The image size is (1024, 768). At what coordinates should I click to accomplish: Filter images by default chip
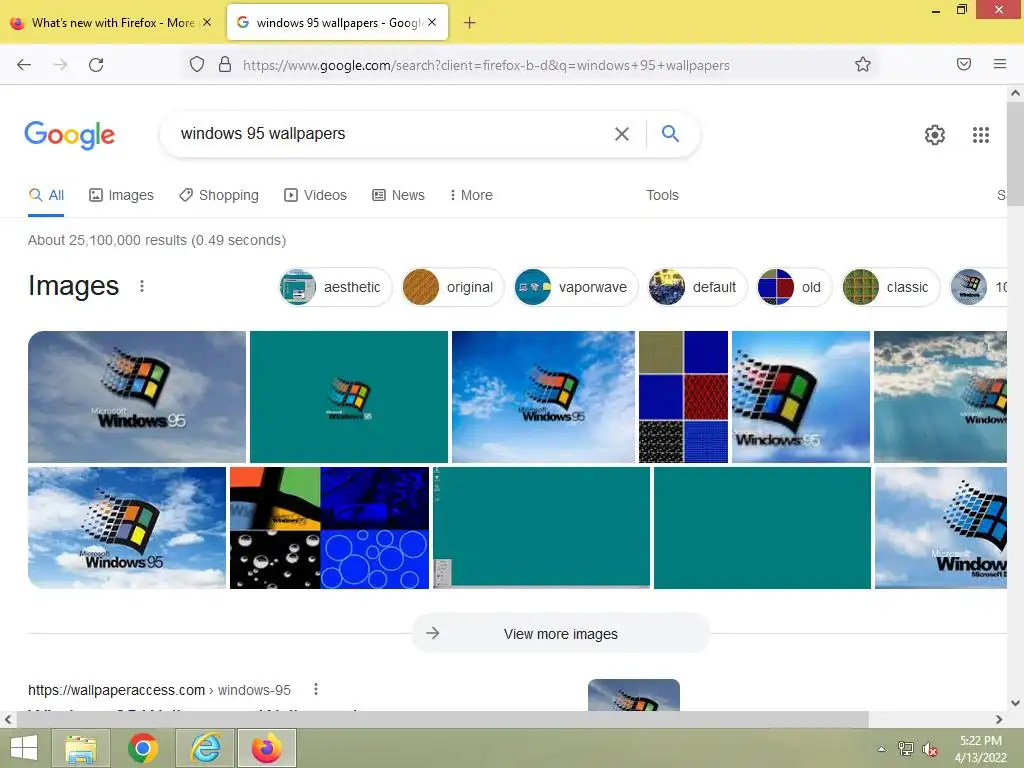click(x=697, y=287)
